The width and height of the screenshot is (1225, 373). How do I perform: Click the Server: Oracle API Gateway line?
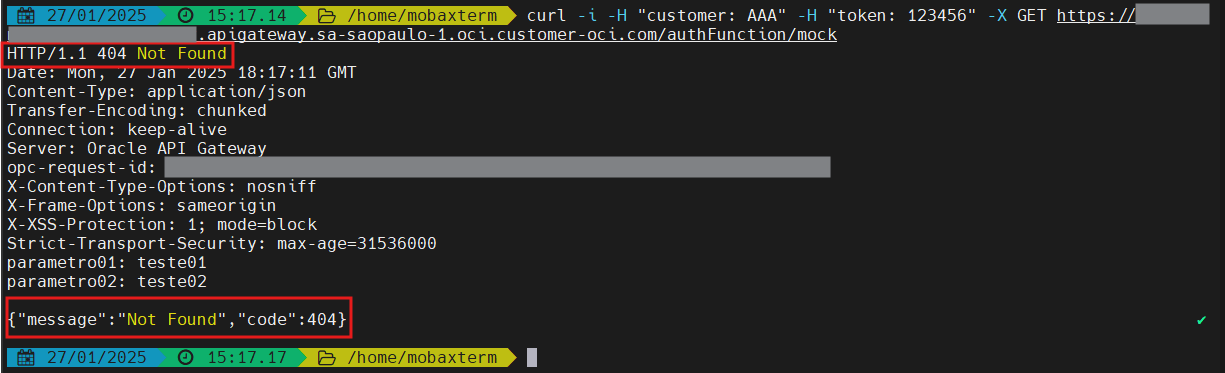coord(136,149)
